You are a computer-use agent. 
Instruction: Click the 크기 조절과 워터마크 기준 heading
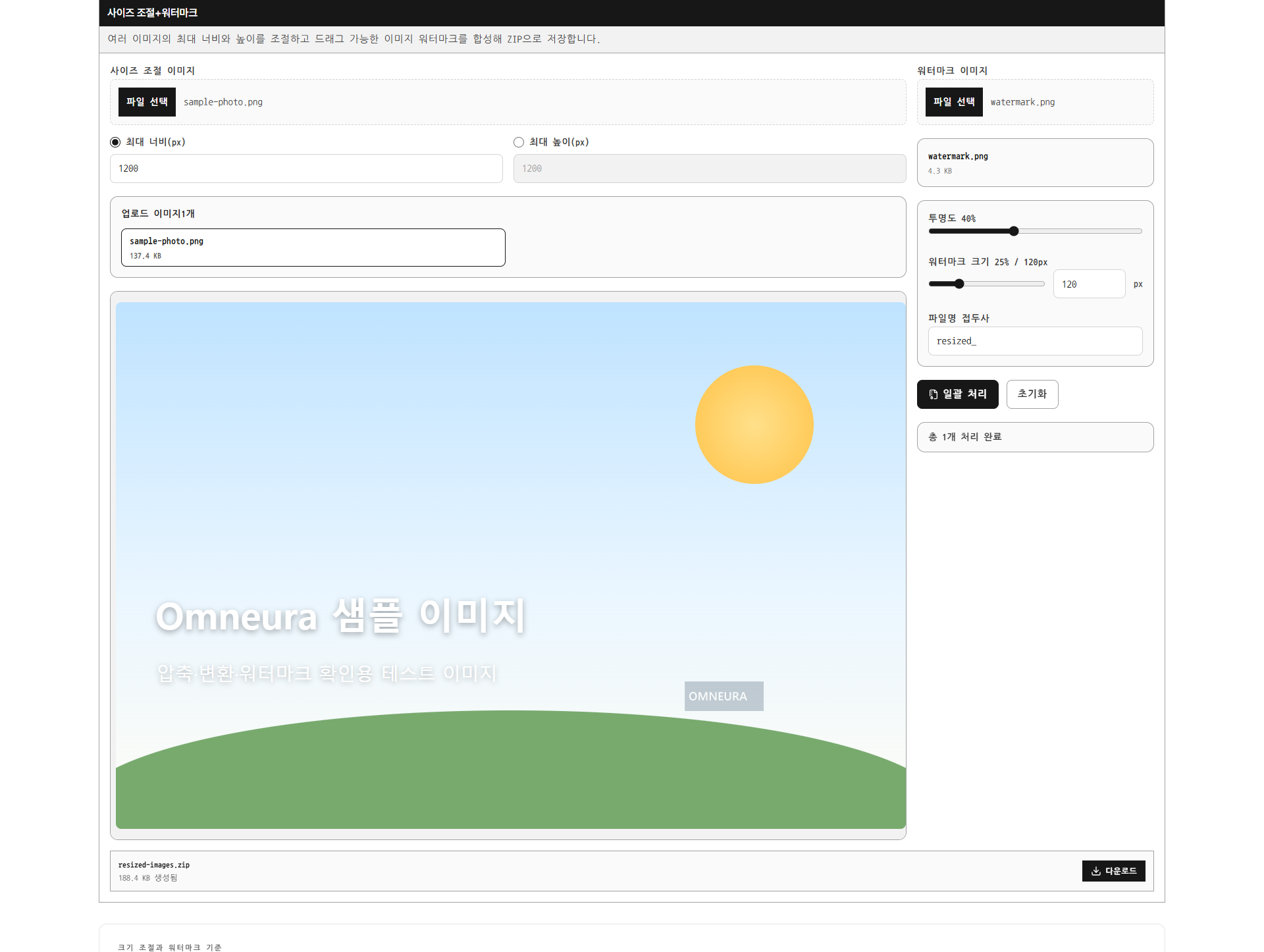point(170,947)
